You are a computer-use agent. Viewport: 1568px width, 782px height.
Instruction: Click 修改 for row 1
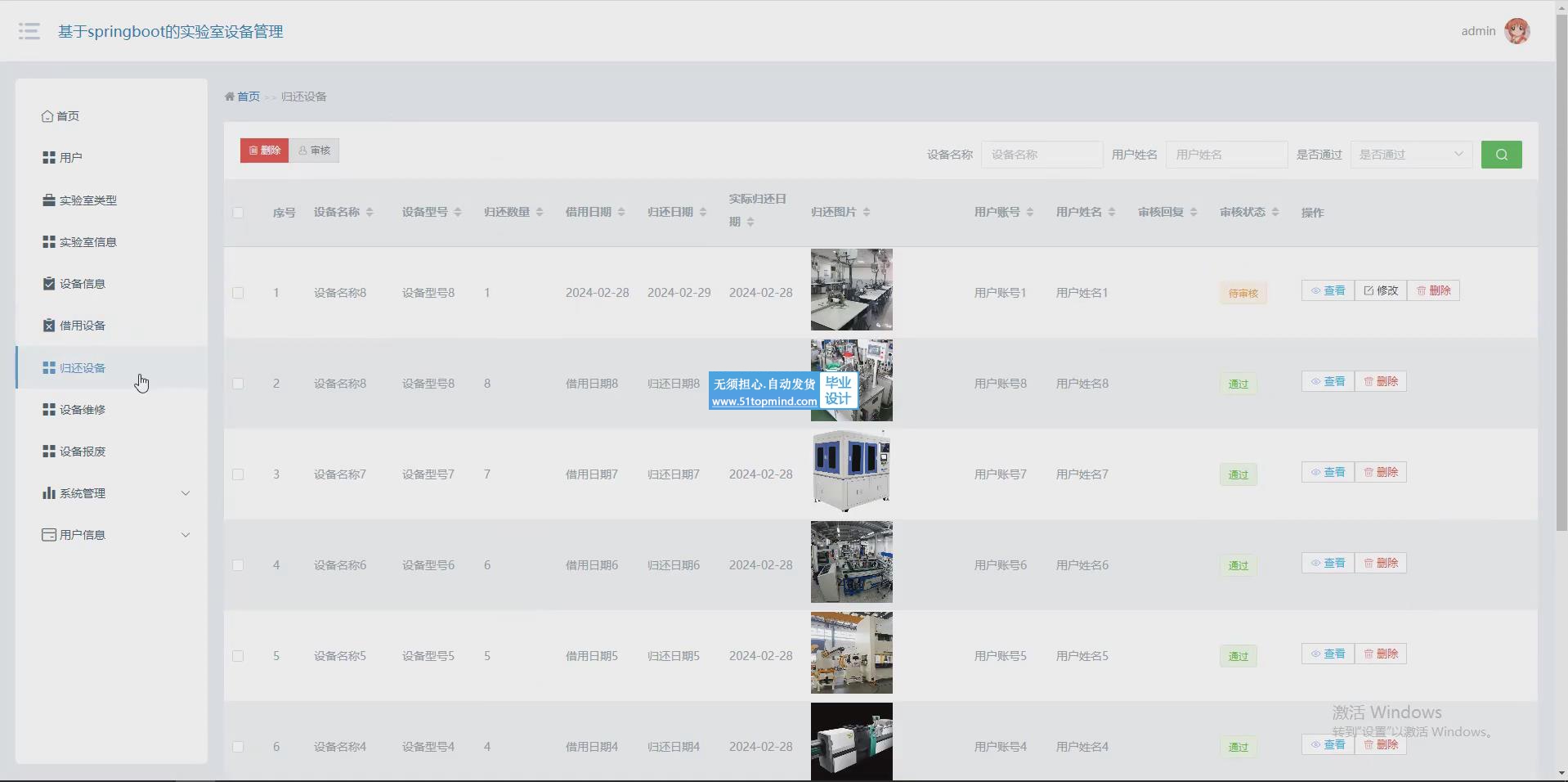pos(1381,290)
